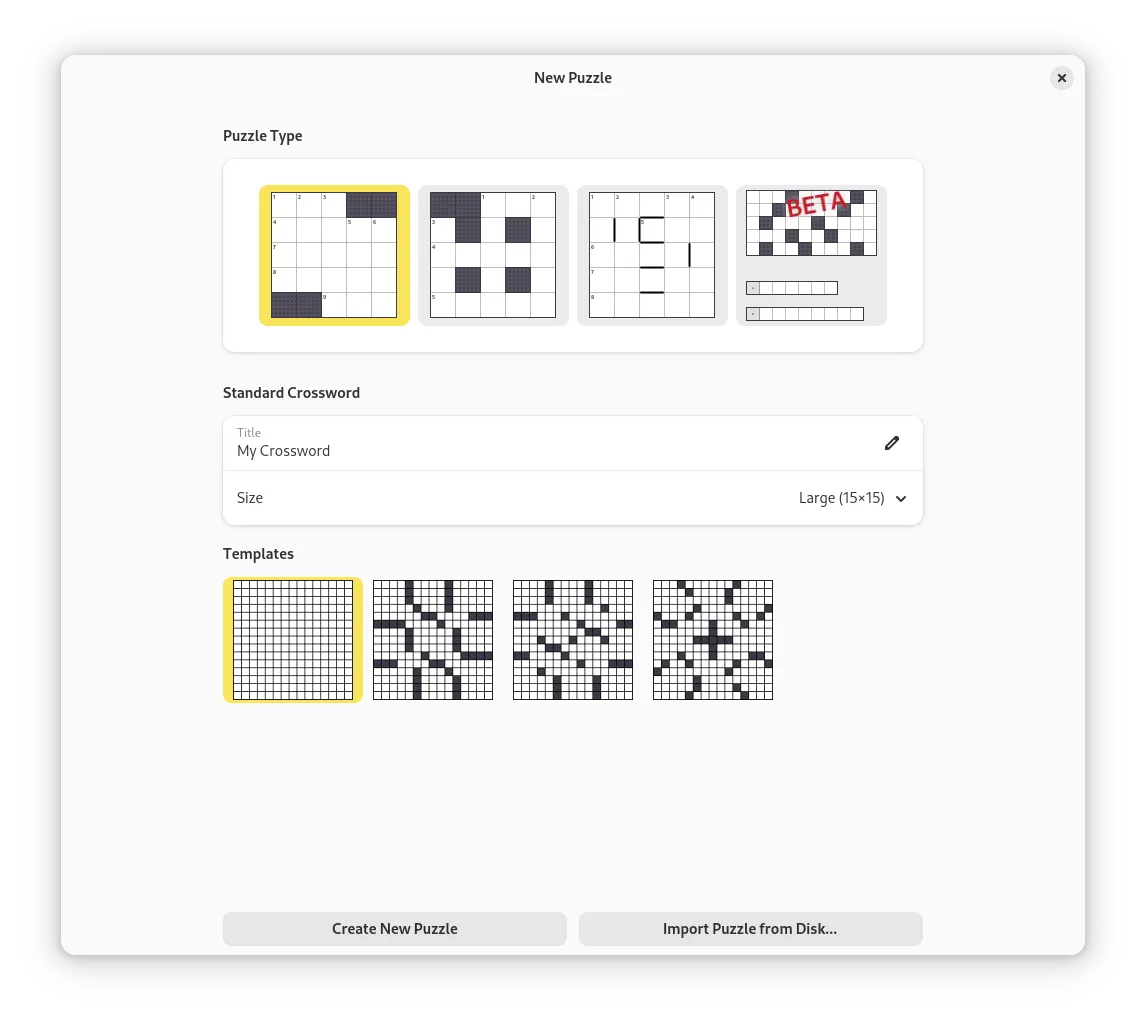Screen dimensions: 1146x1022
Task: Close the New Puzzle dialog
Action: pos(1061,77)
